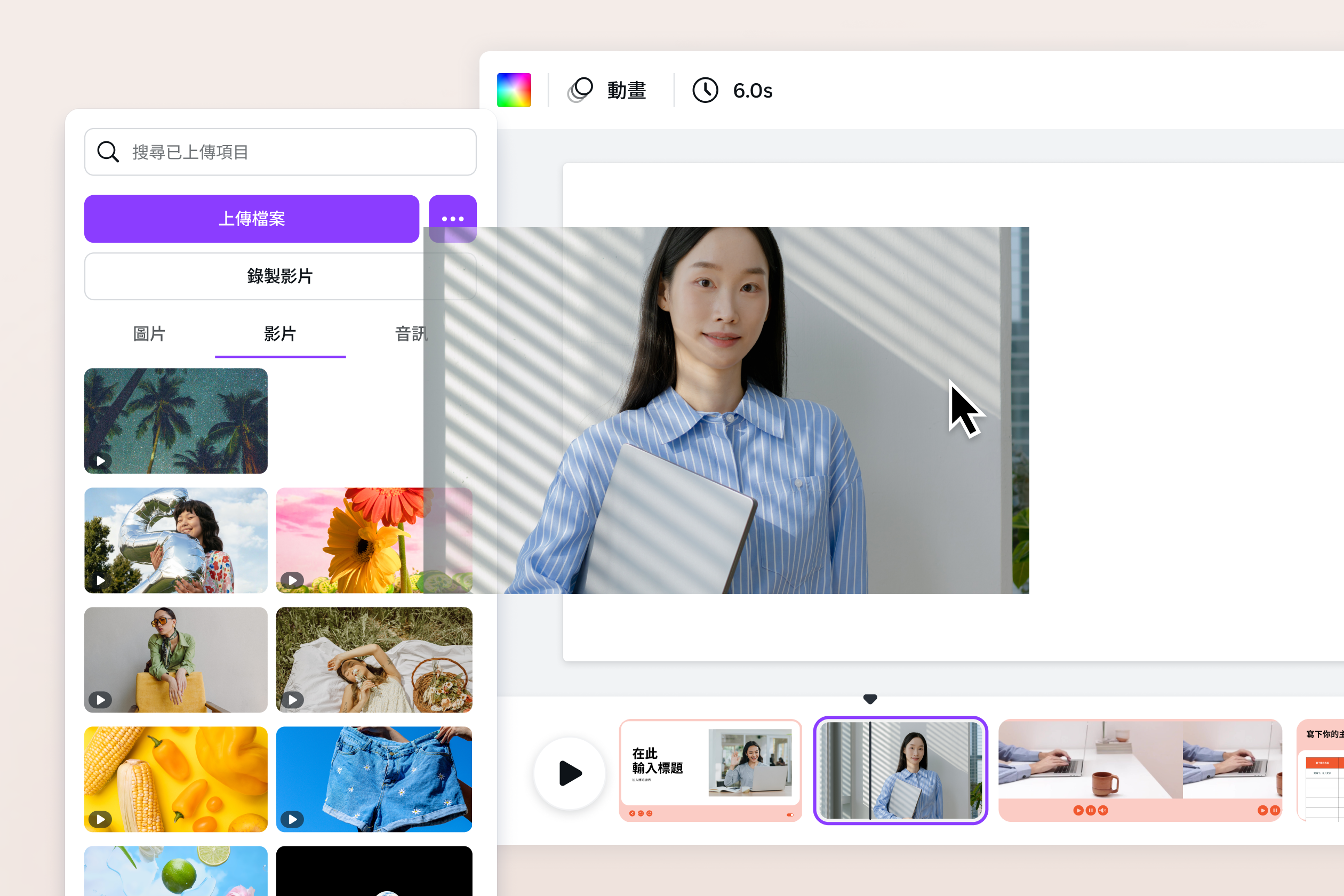This screenshot has width=1344, height=896.
Task: Select the black video thumbnail
Action: [x=374, y=871]
